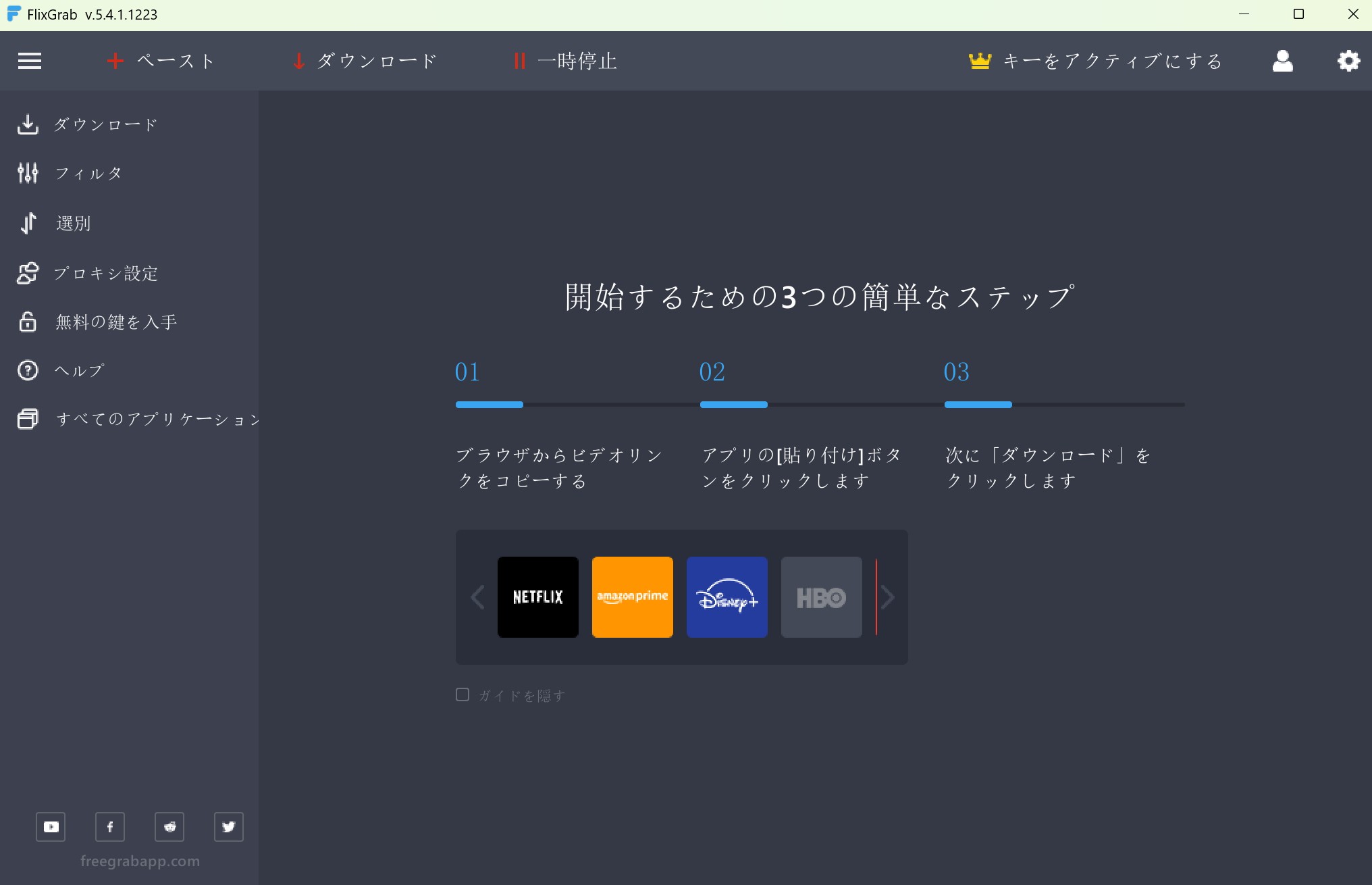This screenshot has width=1372, height=885.
Task: Open the YouTube social icon
Action: pos(51,827)
